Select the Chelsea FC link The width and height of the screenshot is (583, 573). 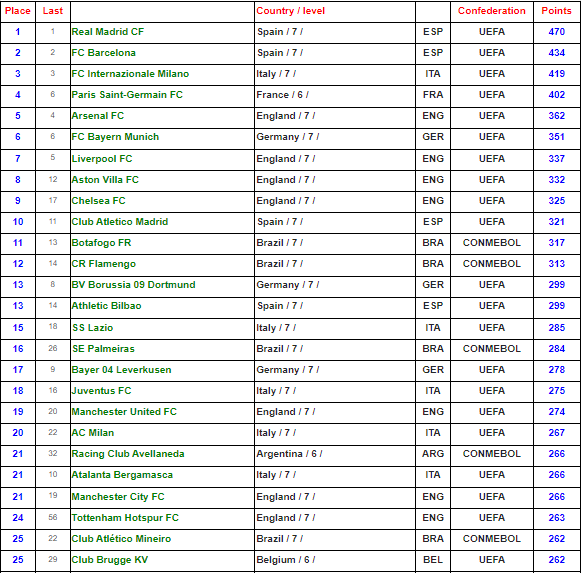(x=98, y=201)
